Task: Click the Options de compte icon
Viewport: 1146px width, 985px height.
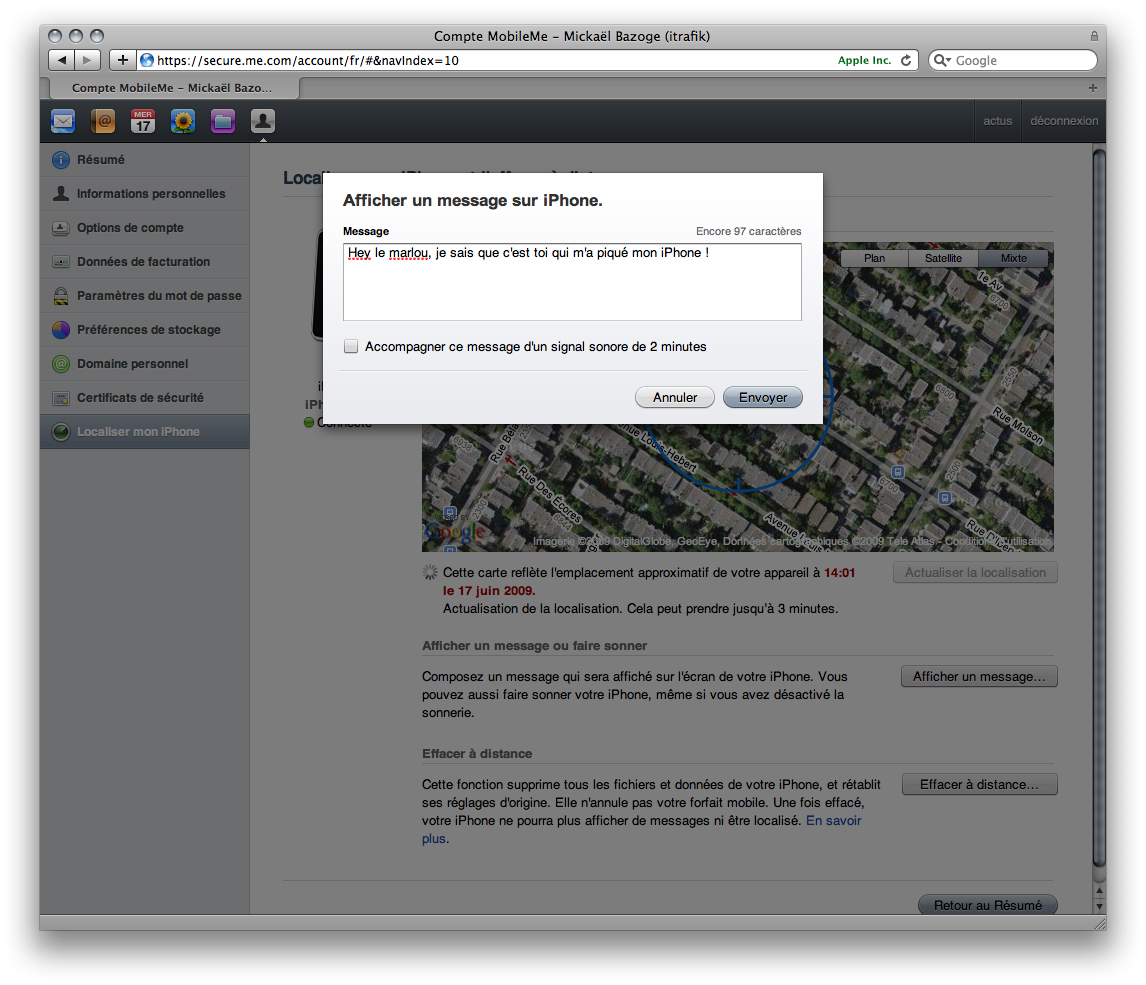Action: [61, 228]
